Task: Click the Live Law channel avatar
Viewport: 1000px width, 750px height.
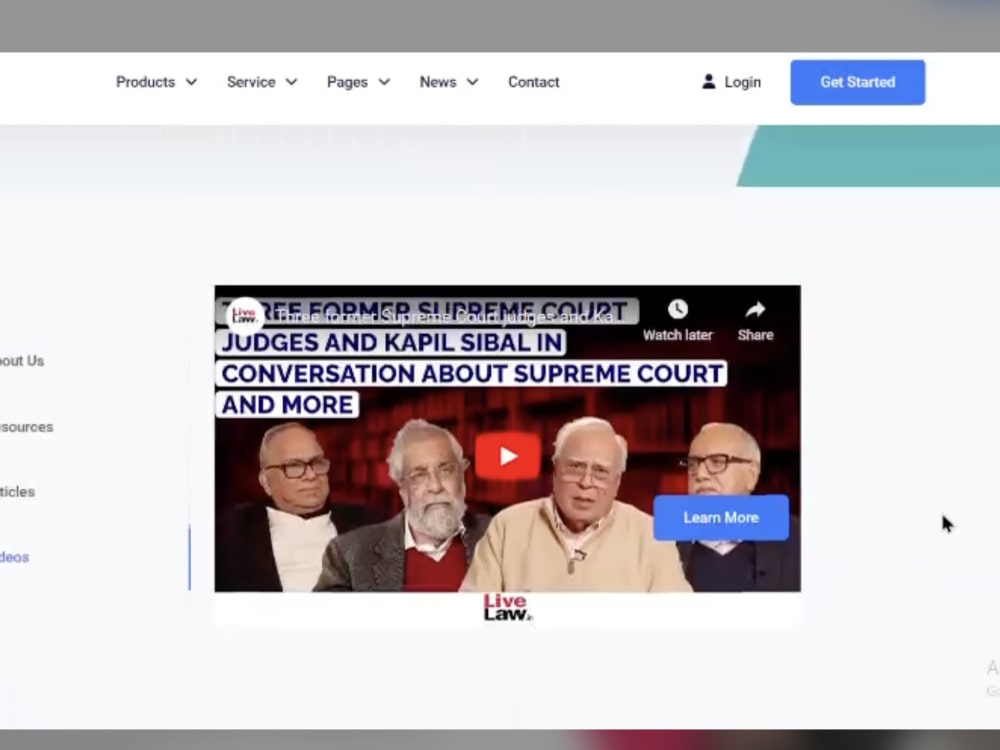Action: (245, 316)
